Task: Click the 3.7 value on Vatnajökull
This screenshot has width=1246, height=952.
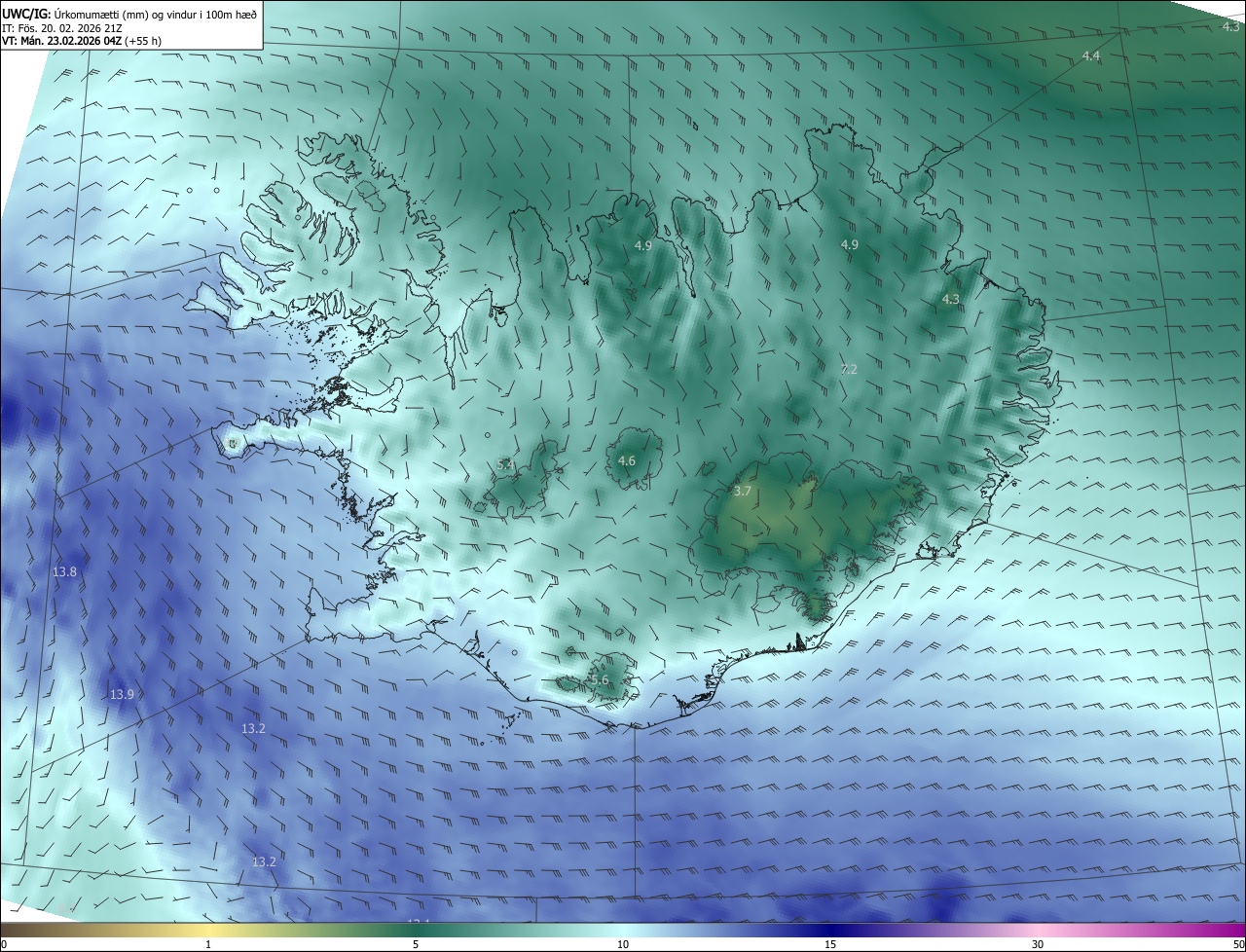Action: [743, 492]
